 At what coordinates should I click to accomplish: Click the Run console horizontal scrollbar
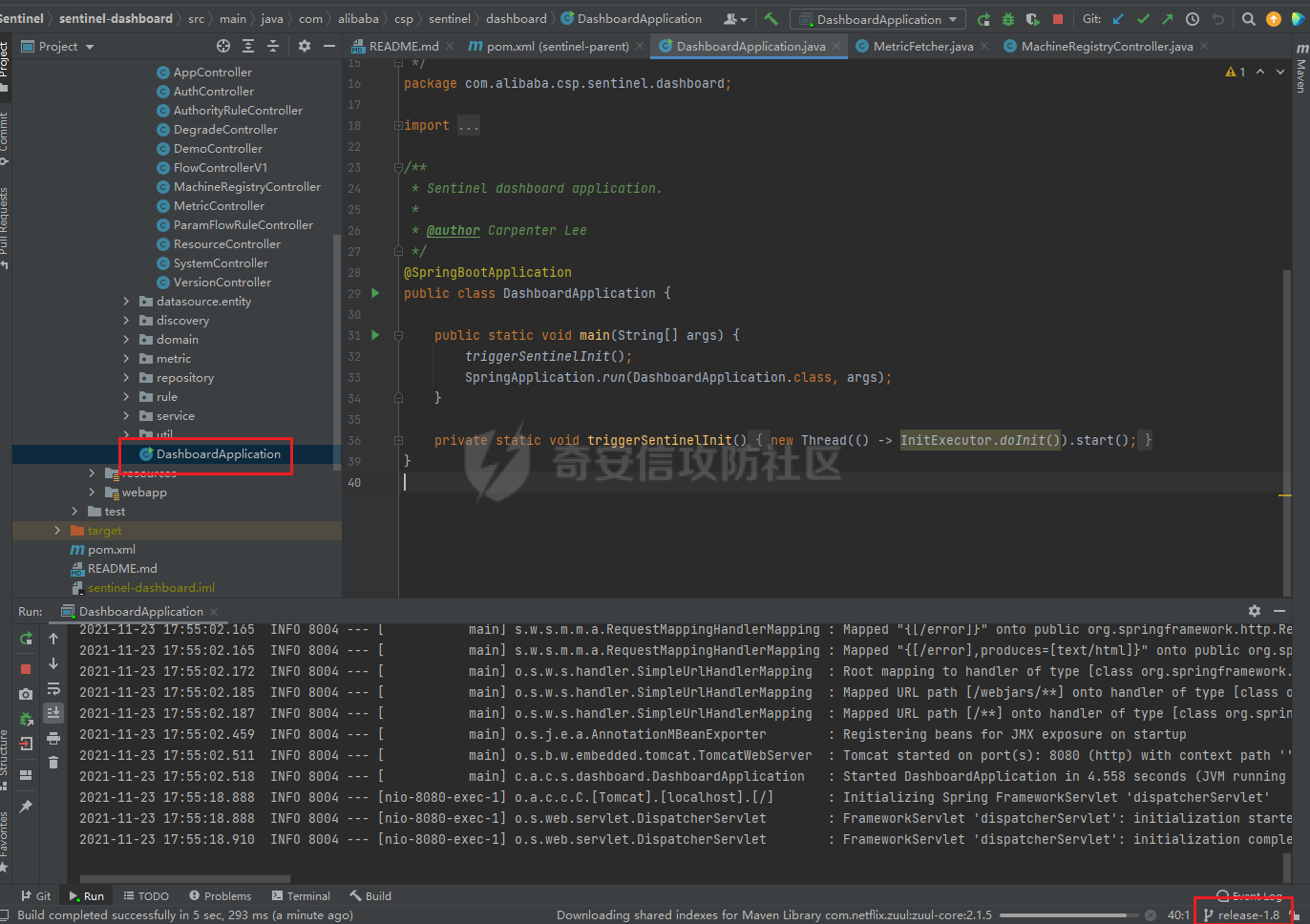click(x=185, y=879)
